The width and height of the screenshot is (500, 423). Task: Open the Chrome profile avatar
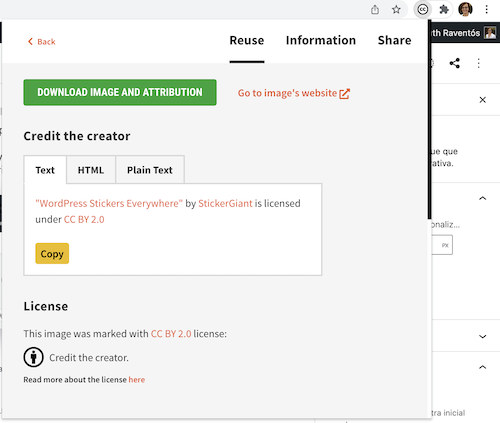click(x=465, y=9)
